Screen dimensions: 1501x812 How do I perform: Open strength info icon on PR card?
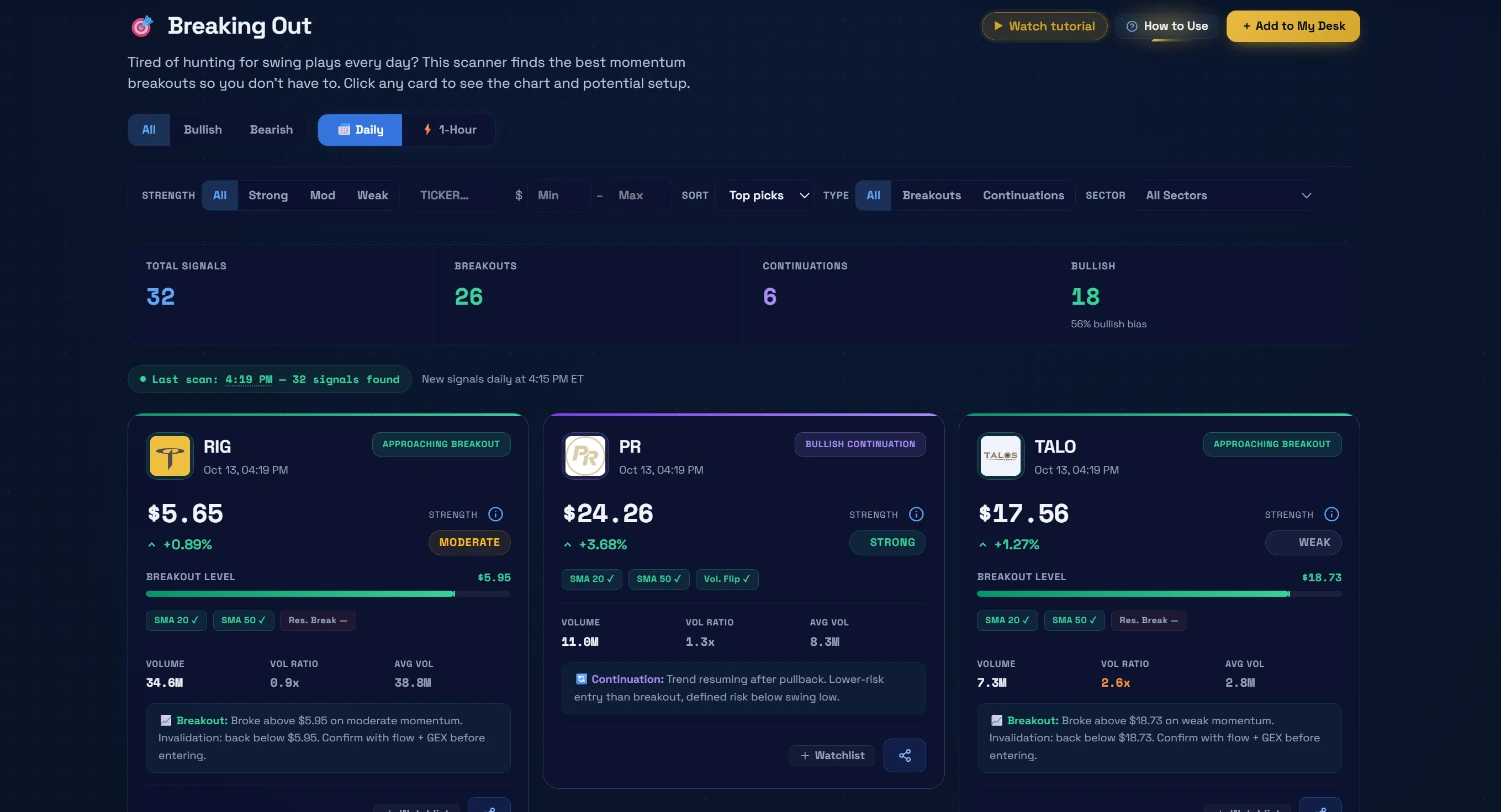916,514
